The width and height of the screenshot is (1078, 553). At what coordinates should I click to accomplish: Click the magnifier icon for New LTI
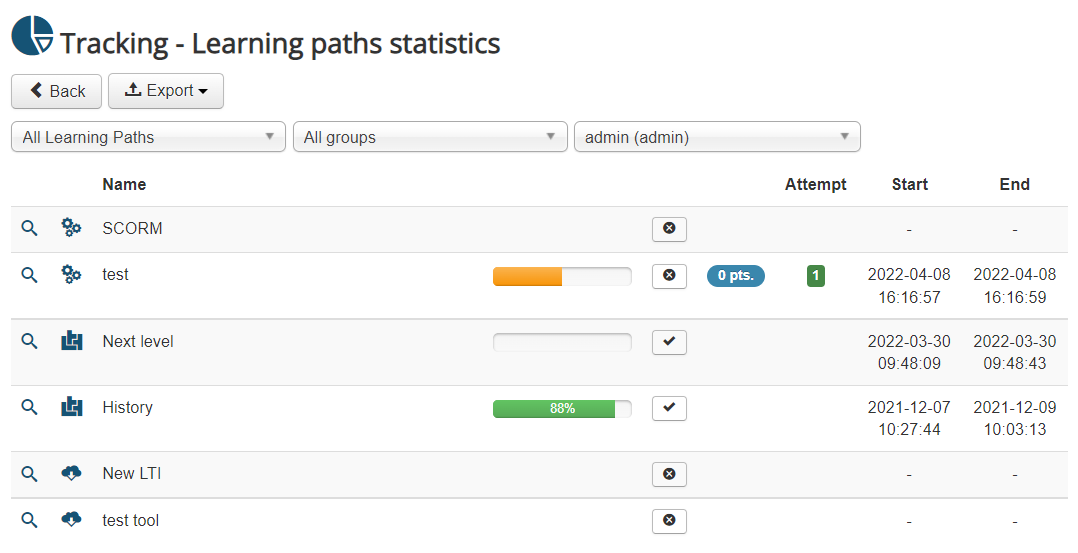[29, 473]
